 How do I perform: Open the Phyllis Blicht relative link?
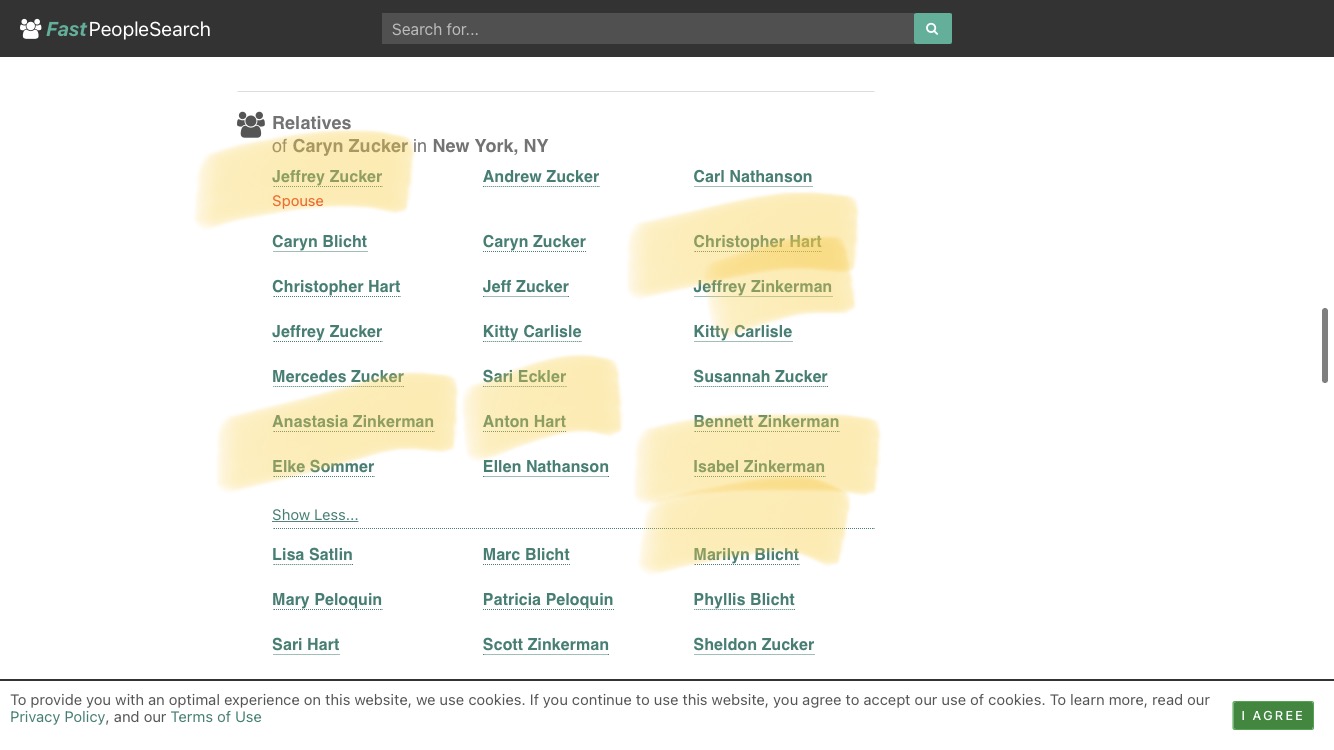click(x=744, y=600)
